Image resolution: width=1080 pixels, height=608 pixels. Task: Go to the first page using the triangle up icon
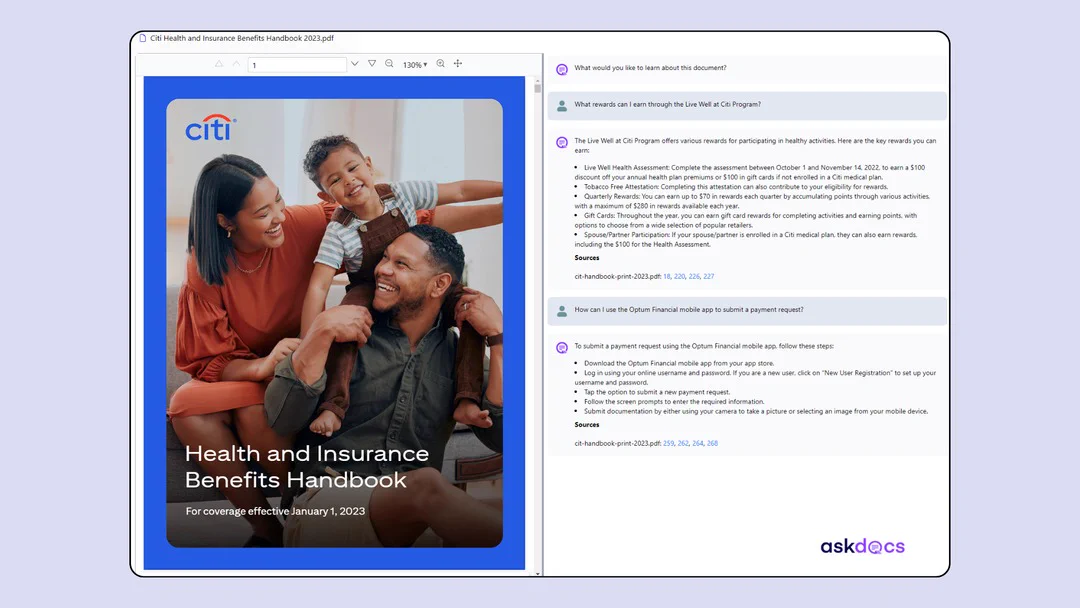coord(219,63)
